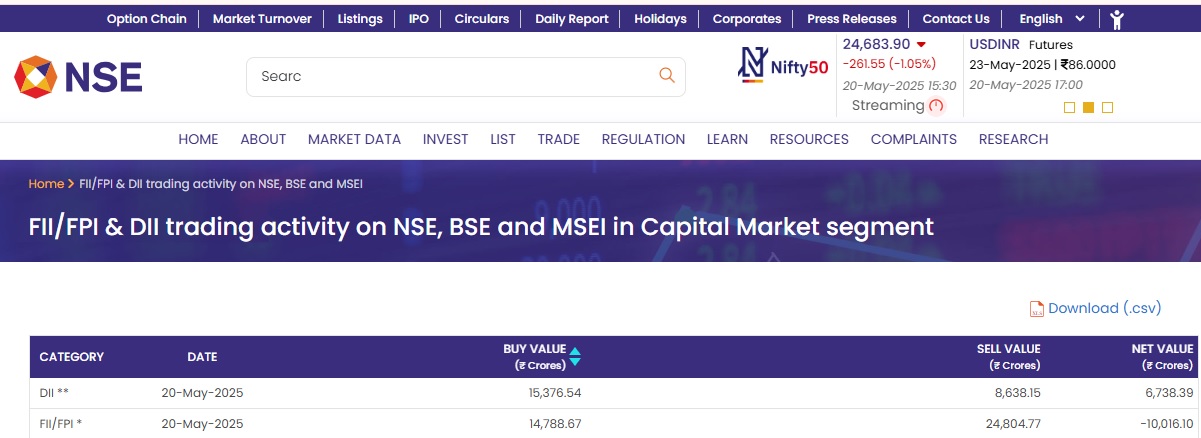The width and height of the screenshot is (1201, 438).
Task: Click the NSE logo
Action: click(x=78, y=77)
